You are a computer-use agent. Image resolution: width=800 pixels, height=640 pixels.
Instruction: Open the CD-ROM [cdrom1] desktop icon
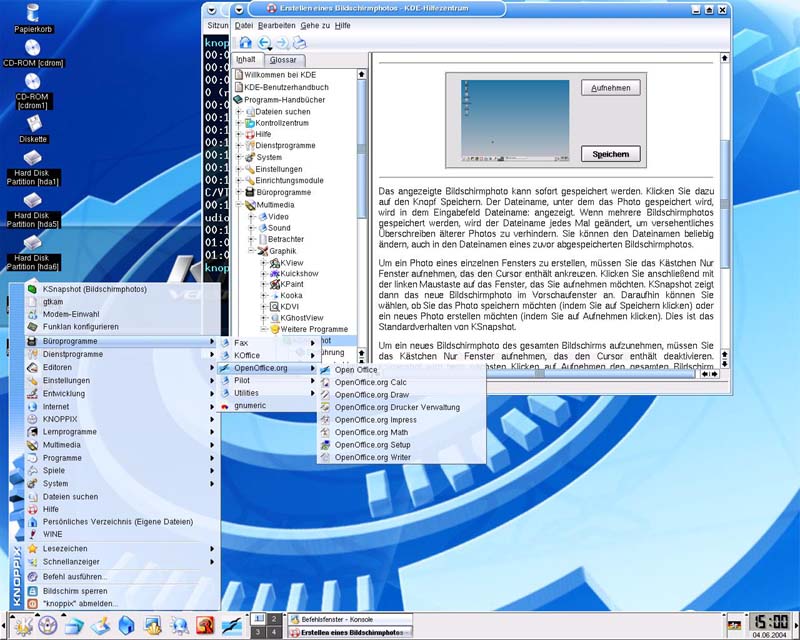[x=32, y=91]
